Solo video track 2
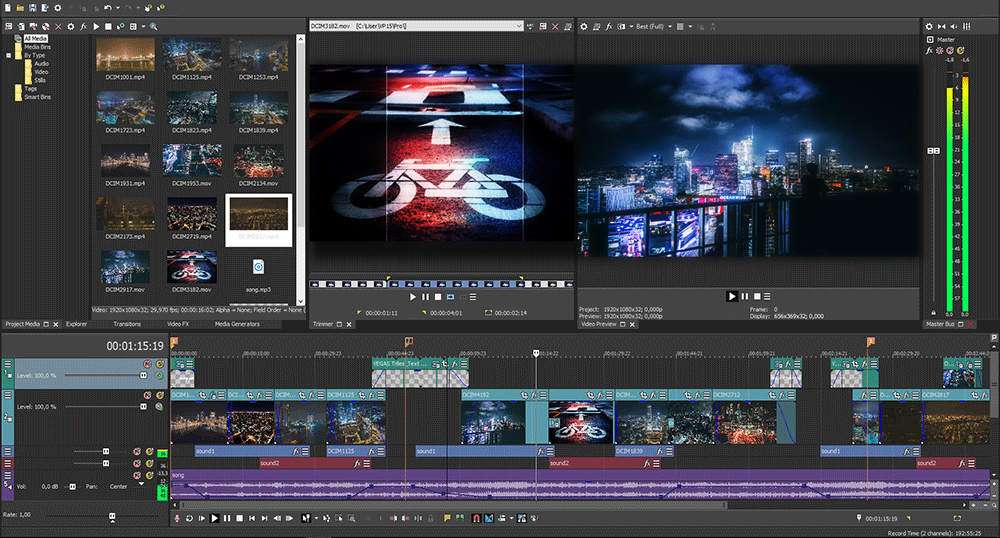The width and height of the screenshot is (1000, 538). click(159, 395)
